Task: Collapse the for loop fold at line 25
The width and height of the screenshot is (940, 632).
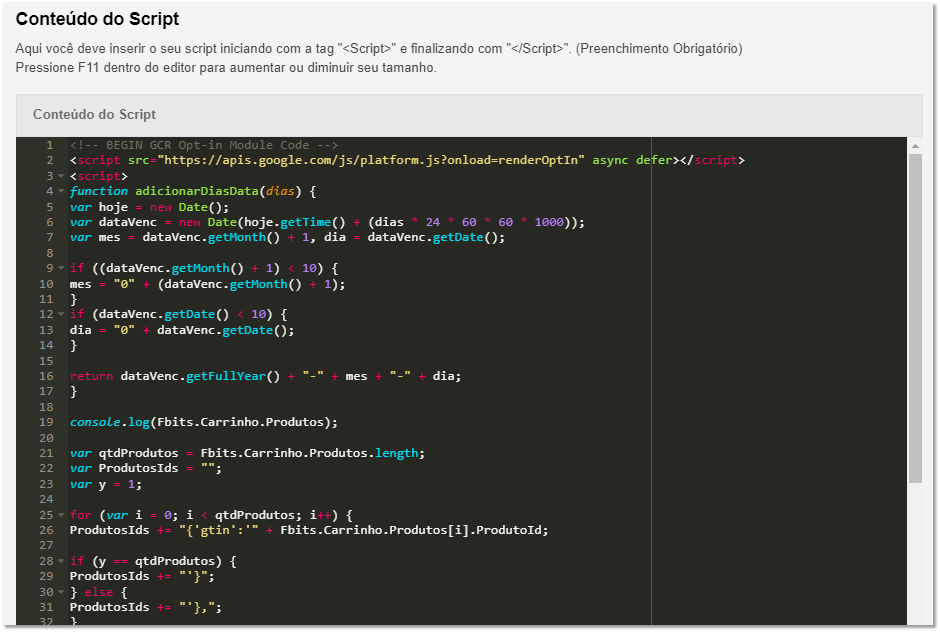Action: tap(61, 515)
